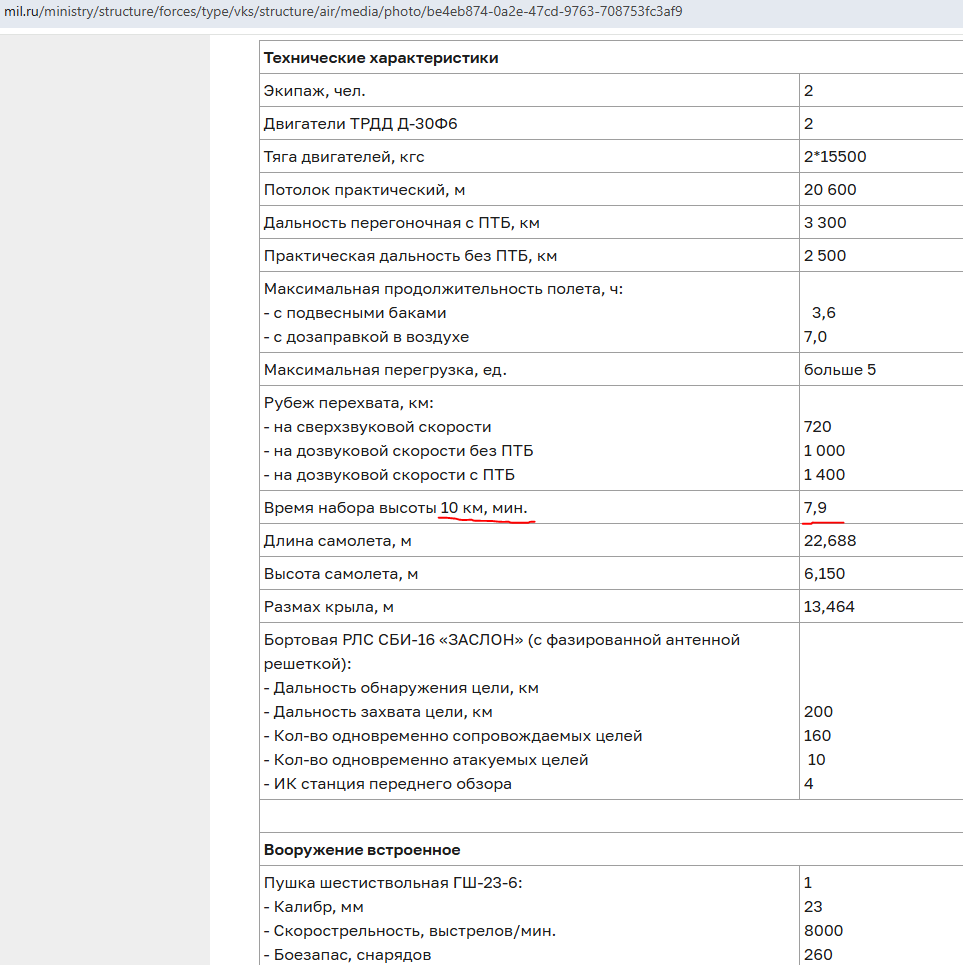This screenshot has height=965, width=963.
Task: Click the value '3,6'
Action: pos(824,313)
